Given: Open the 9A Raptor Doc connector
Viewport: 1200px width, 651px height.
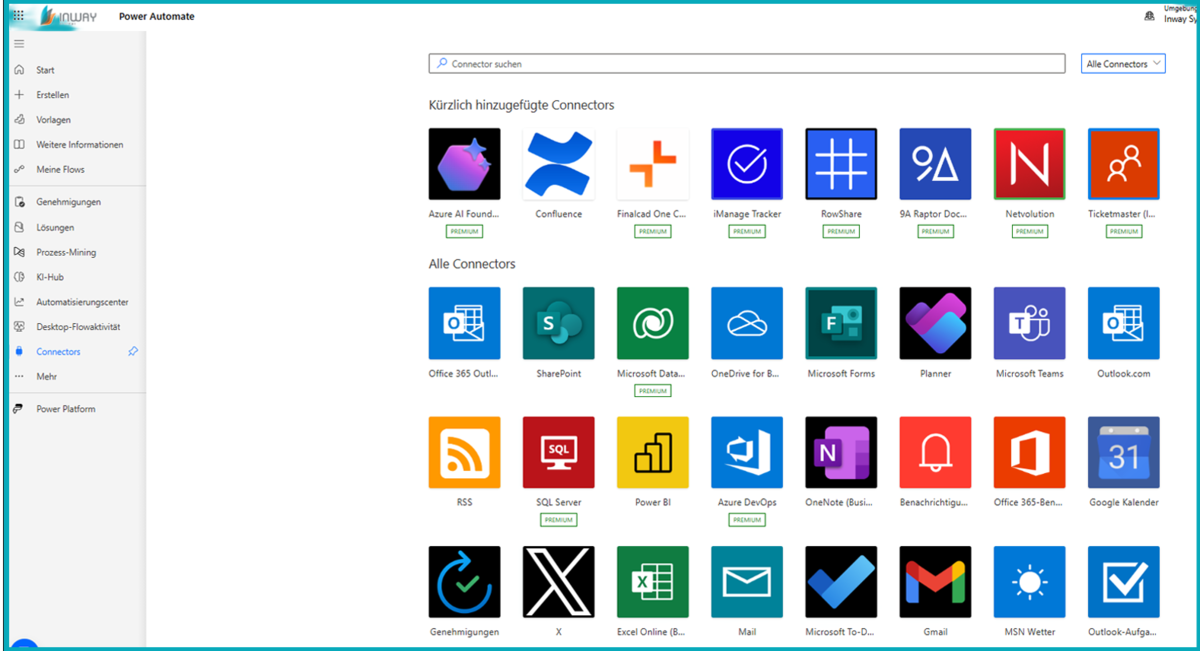Looking at the screenshot, I should point(935,164).
